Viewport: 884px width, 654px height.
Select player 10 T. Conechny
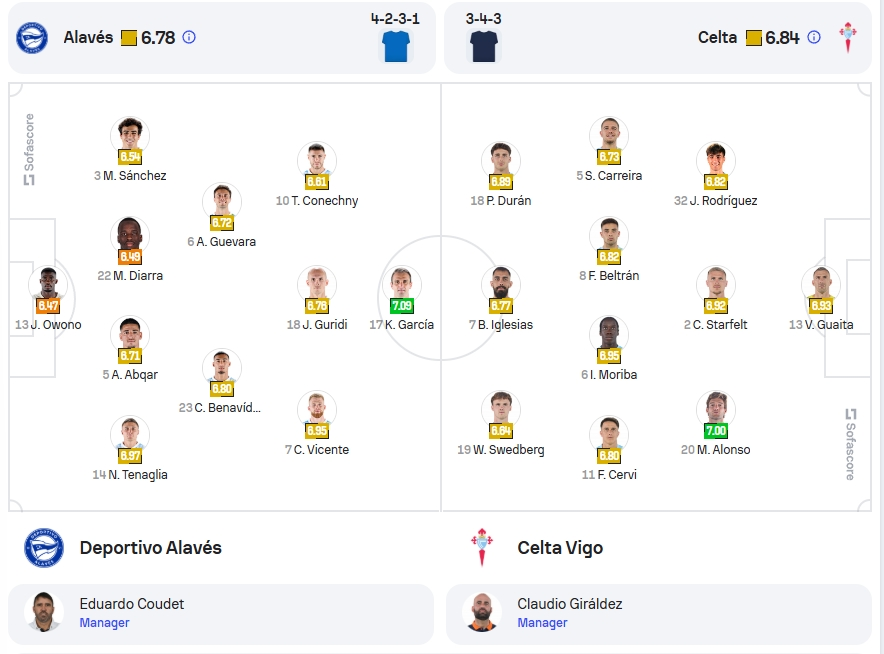pyautogui.click(x=317, y=175)
